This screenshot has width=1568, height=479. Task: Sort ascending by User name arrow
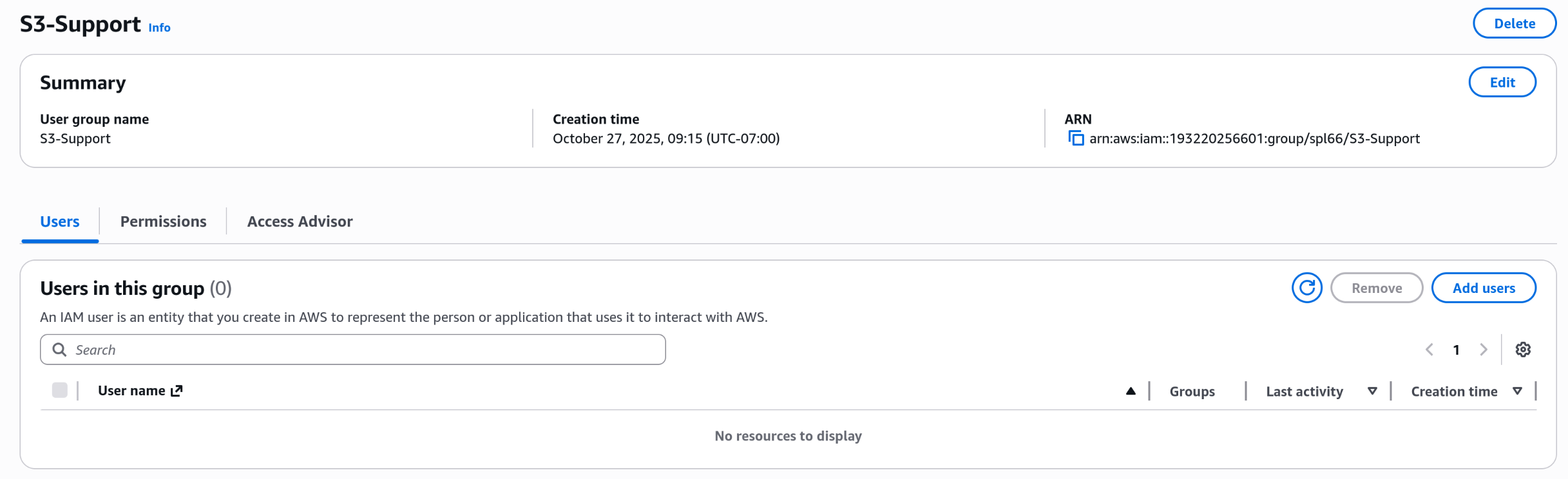pos(1131,391)
